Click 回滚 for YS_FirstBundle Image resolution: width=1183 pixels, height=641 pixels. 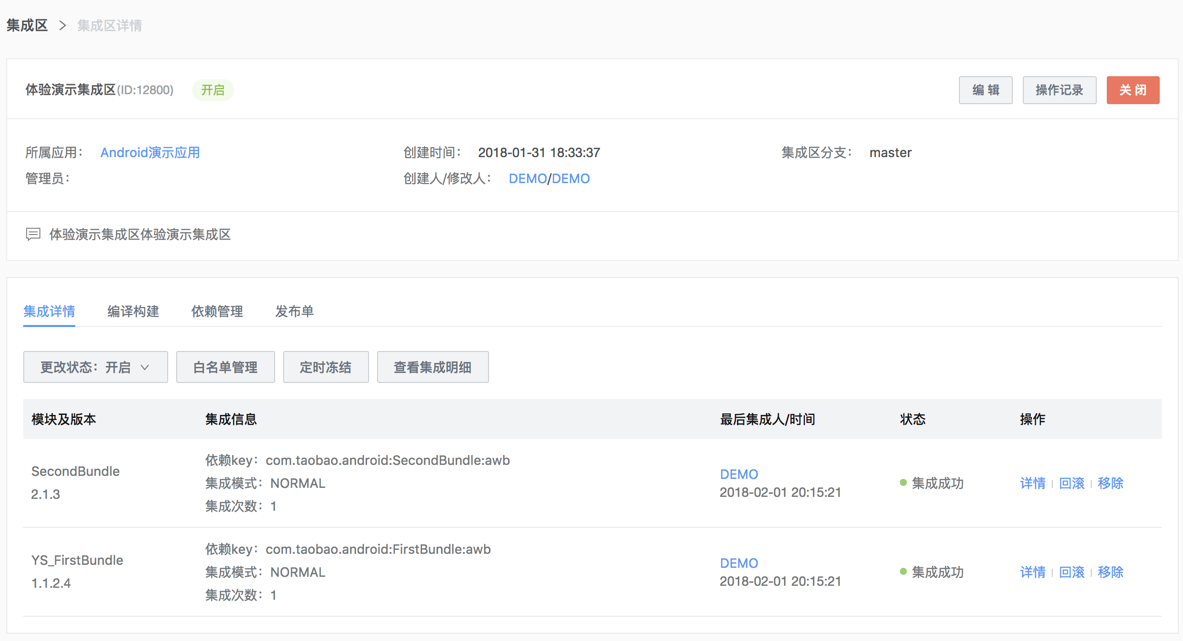1071,572
